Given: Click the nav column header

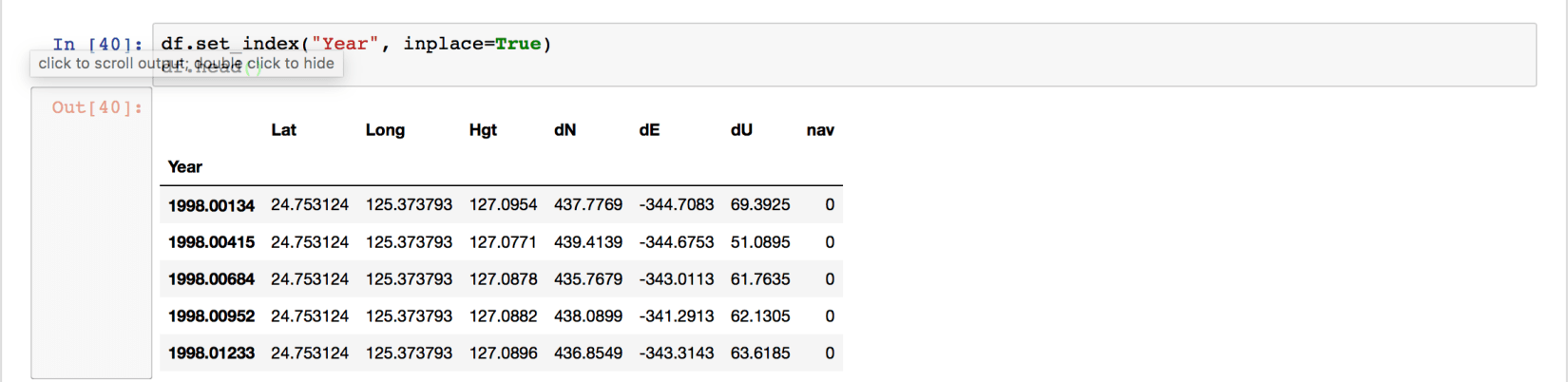Looking at the screenshot, I should coord(820,130).
